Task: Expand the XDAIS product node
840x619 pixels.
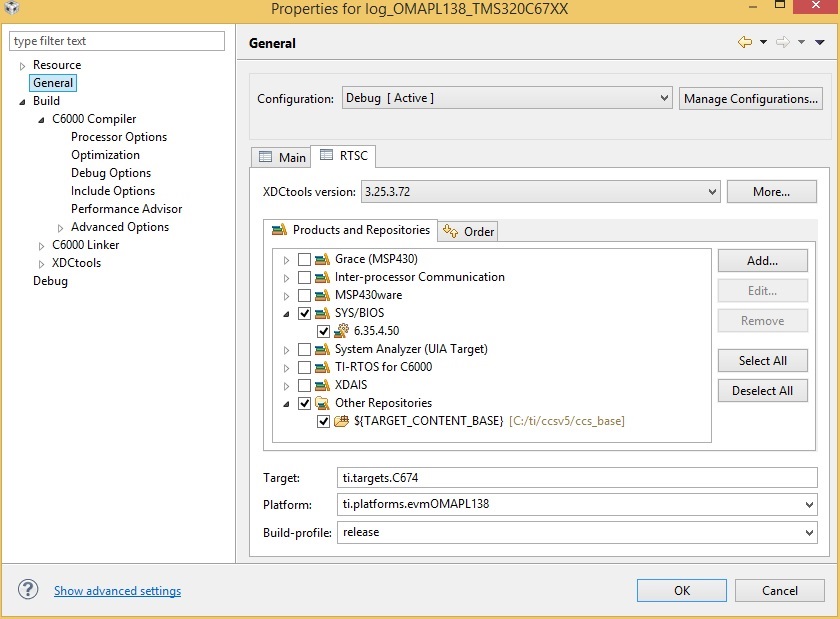Action: [286, 386]
